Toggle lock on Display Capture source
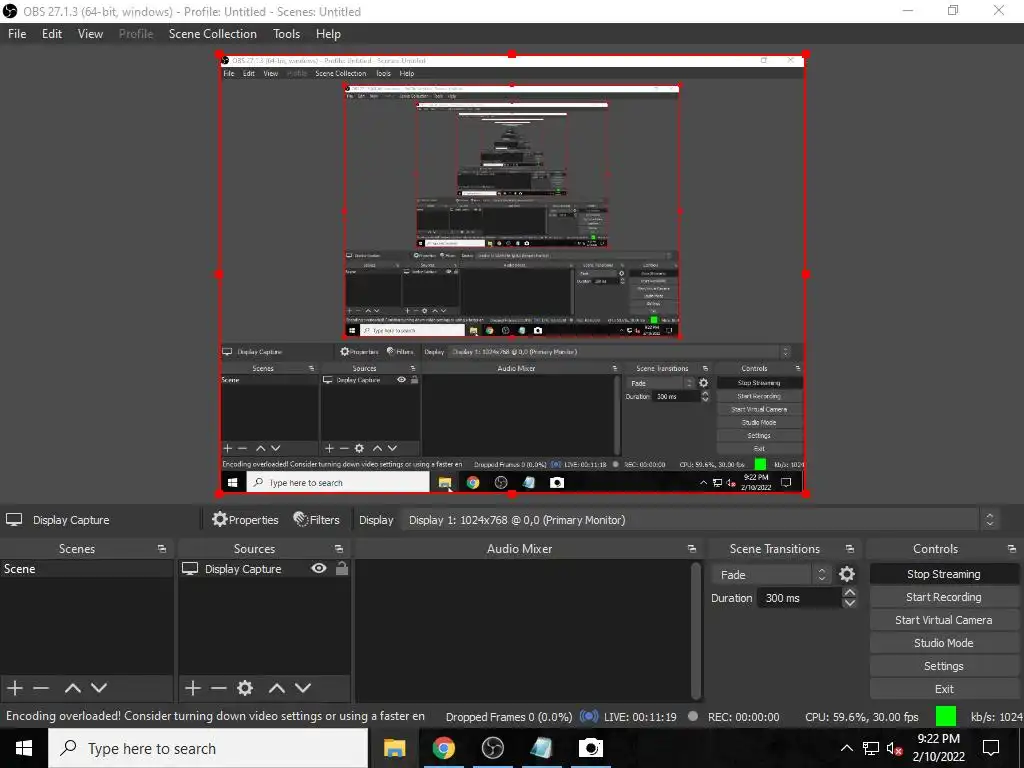 (342, 568)
